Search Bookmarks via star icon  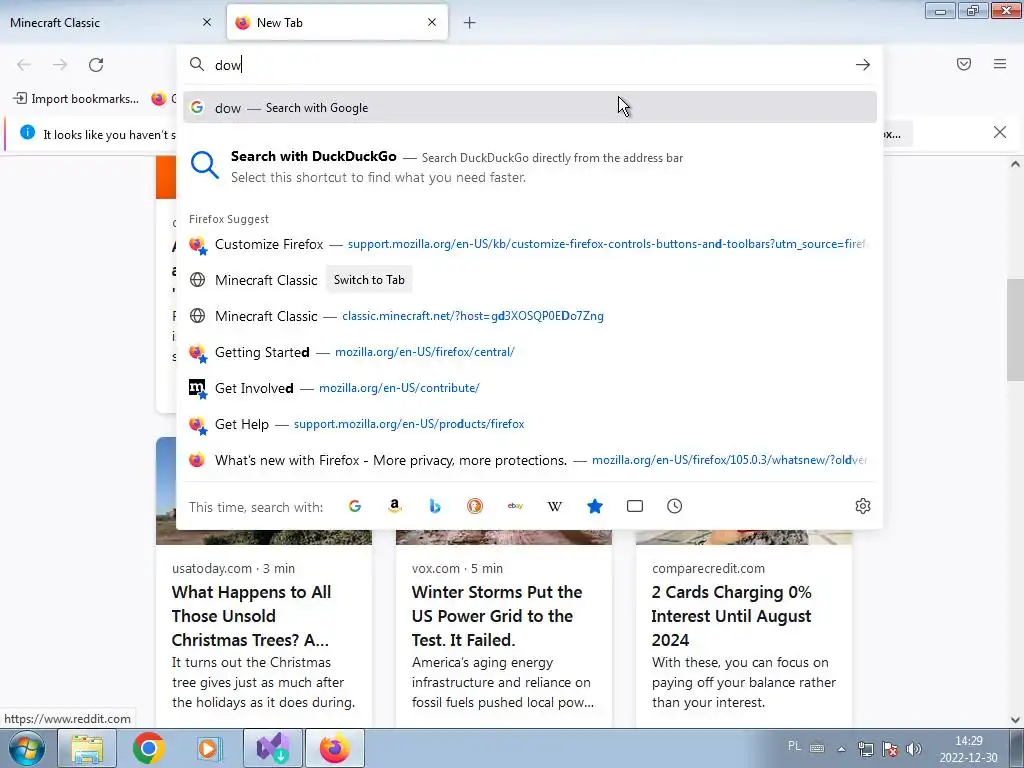595,506
